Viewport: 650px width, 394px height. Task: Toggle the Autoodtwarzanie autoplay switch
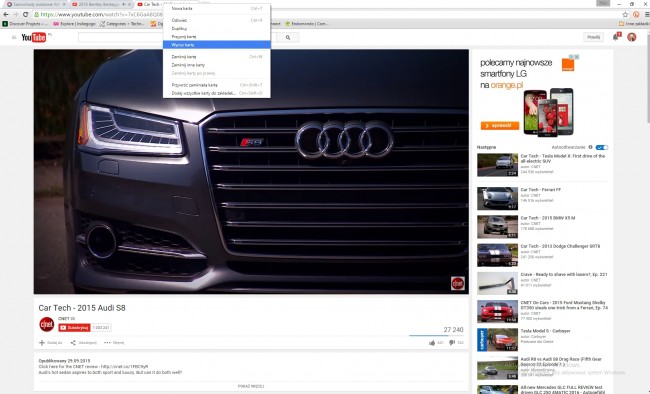(x=601, y=147)
